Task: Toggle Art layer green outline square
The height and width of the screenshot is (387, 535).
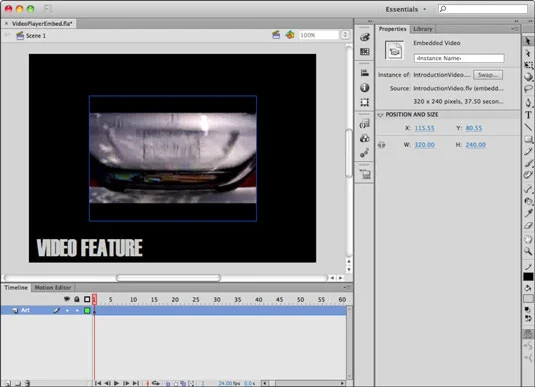Action: [x=87, y=310]
